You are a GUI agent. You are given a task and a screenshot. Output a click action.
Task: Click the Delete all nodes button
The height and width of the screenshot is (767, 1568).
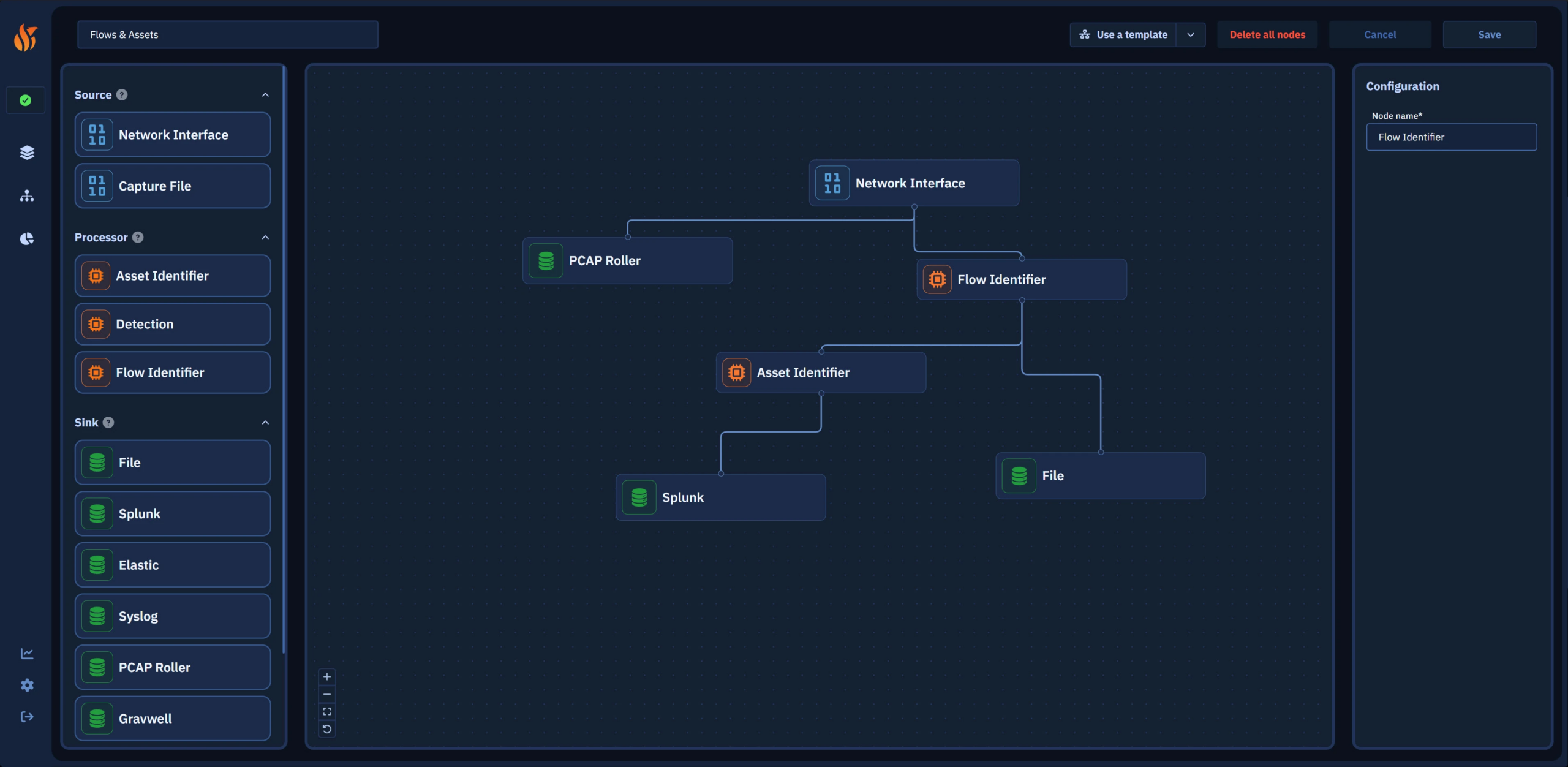(1267, 35)
